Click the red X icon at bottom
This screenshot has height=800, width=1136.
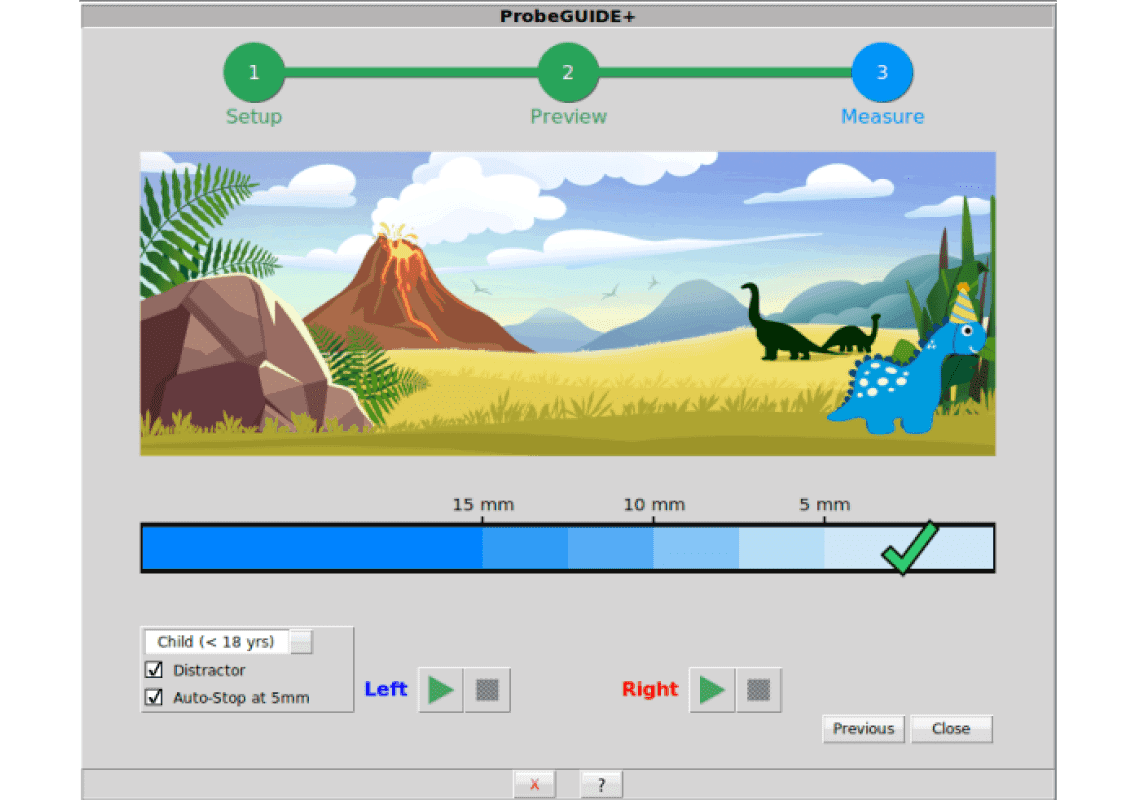[x=535, y=785]
